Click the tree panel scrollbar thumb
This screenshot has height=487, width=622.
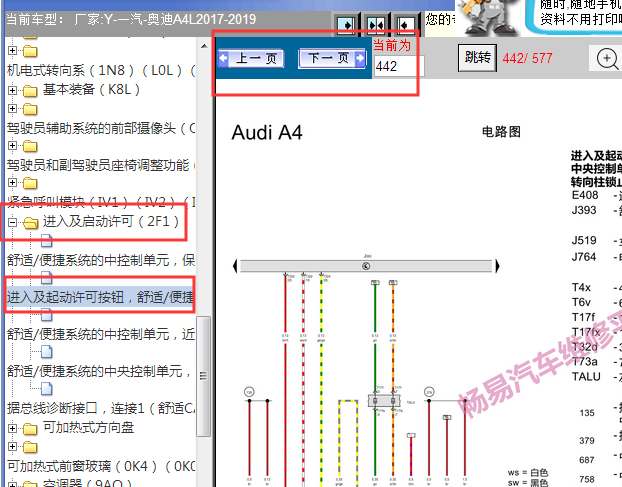coord(203,376)
